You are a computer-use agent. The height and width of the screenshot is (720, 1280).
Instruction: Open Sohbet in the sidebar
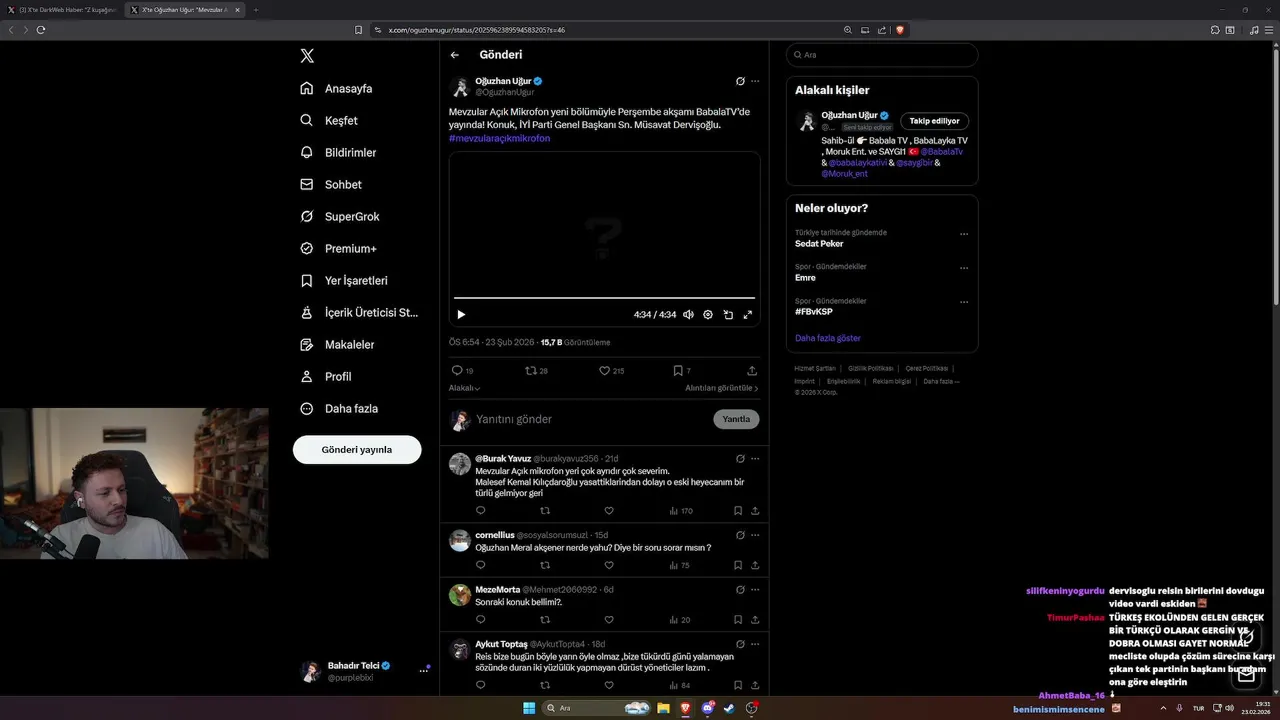pos(331,184)
